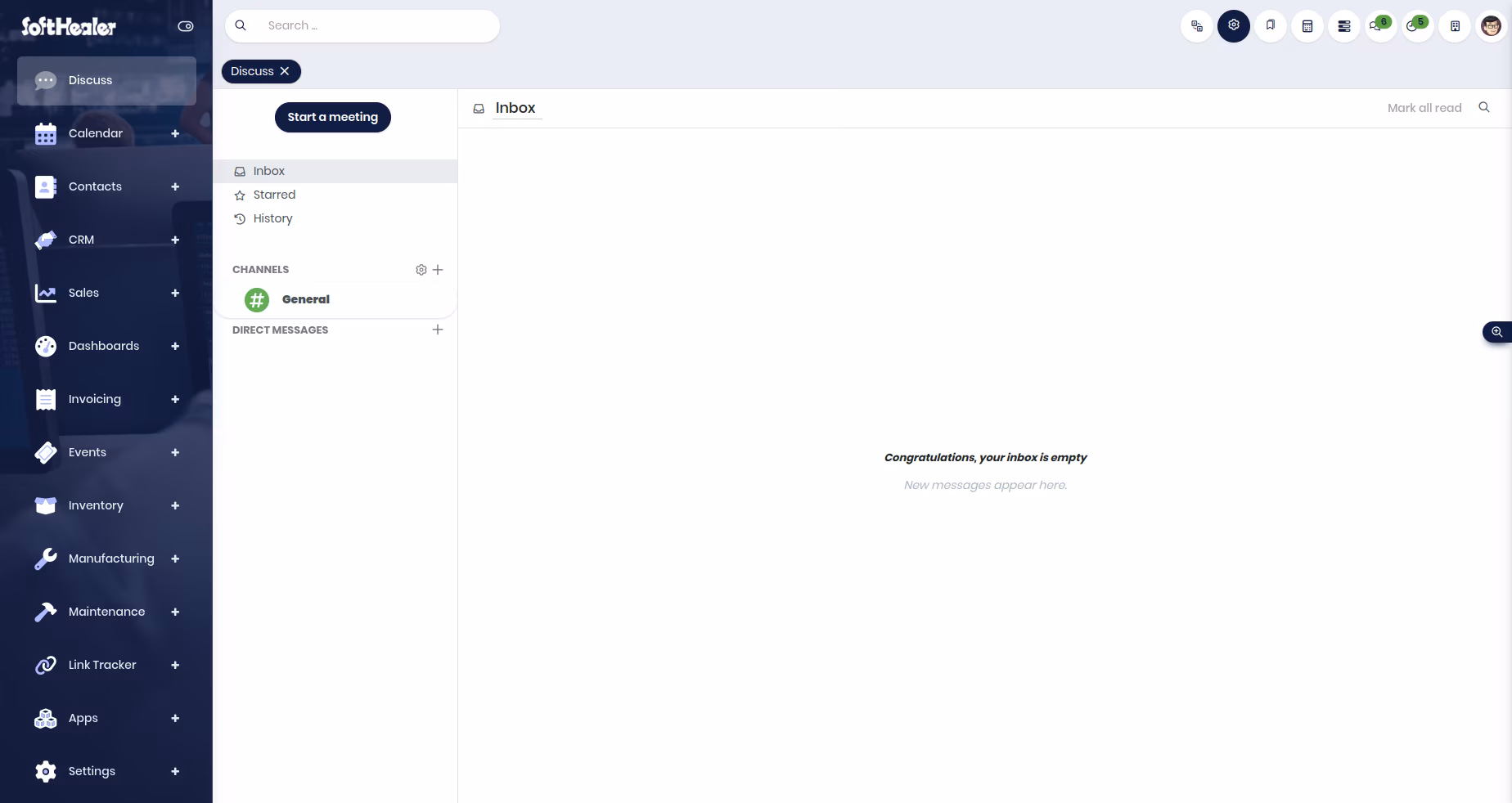The width and height of the screenshot is (1512, 803).
Task: Expand the Inventory plus button
Action: click(175, 505)
